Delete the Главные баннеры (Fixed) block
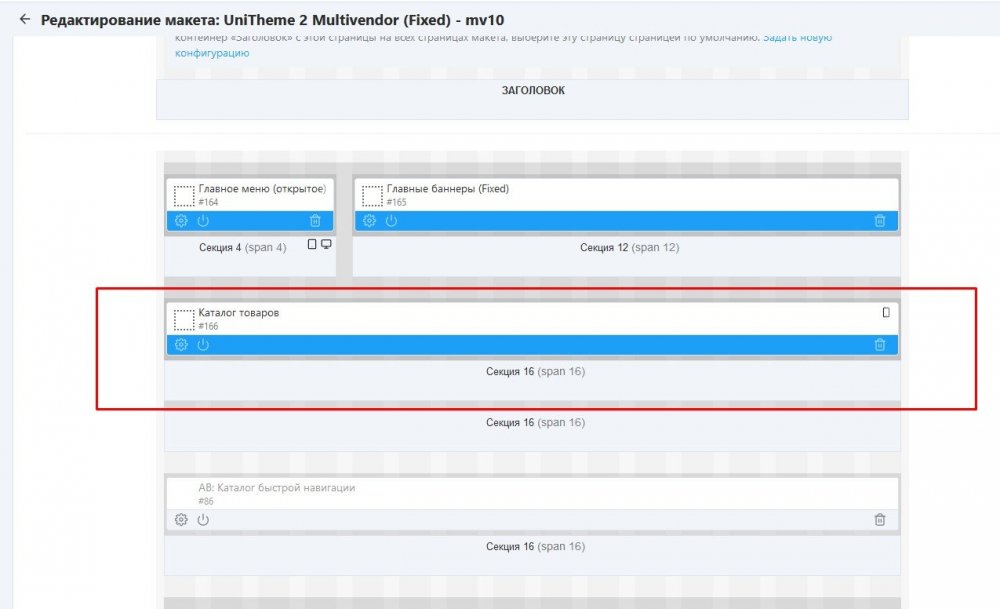This screenshot has height=609, width=1000. 880,221
